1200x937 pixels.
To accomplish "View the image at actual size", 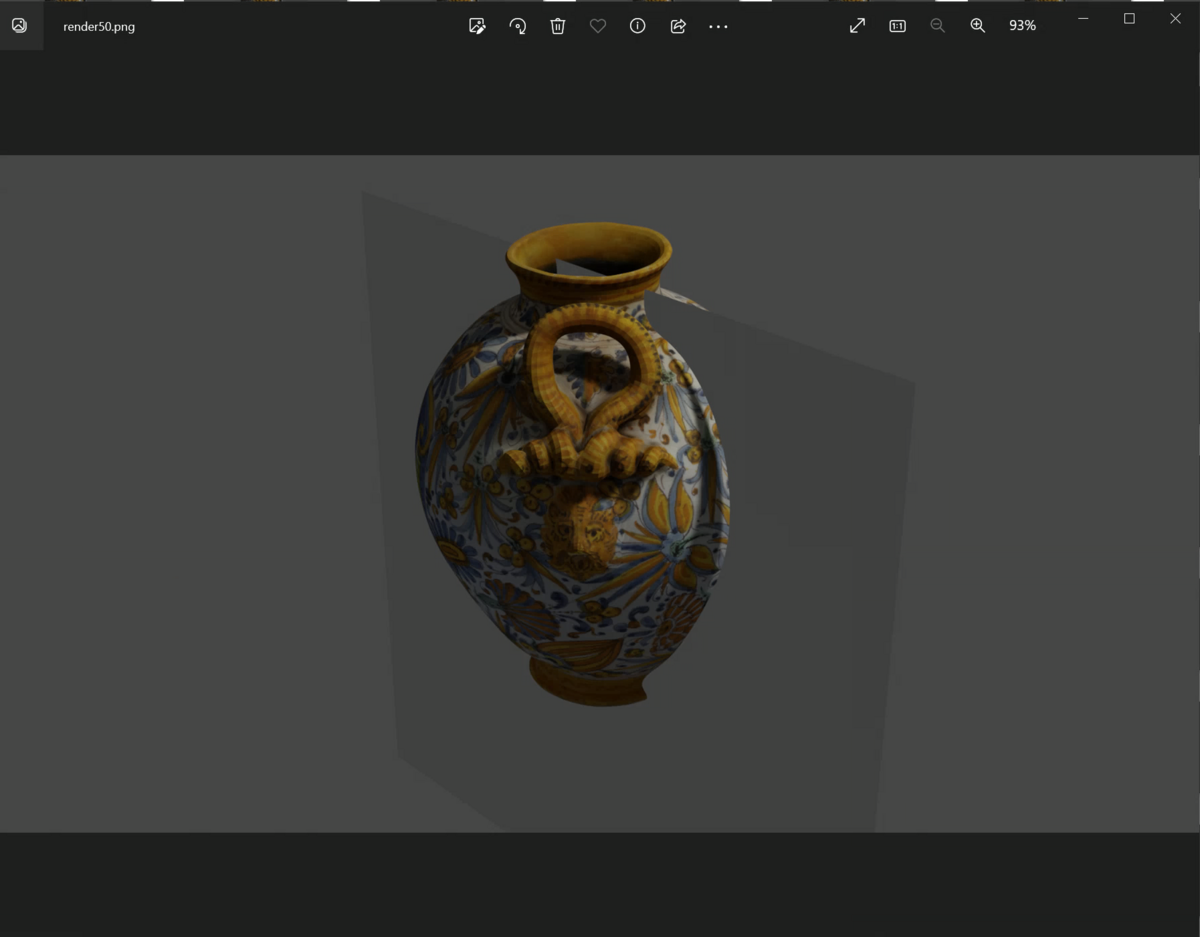I will pos(897,26).
